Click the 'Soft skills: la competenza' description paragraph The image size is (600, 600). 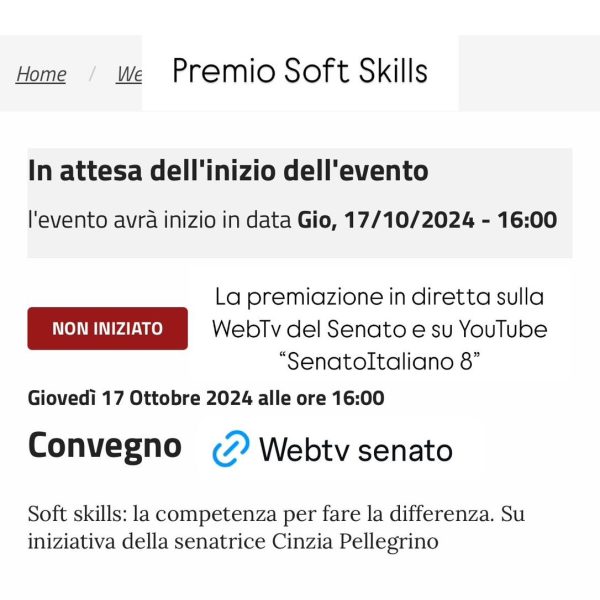(276, 527)
